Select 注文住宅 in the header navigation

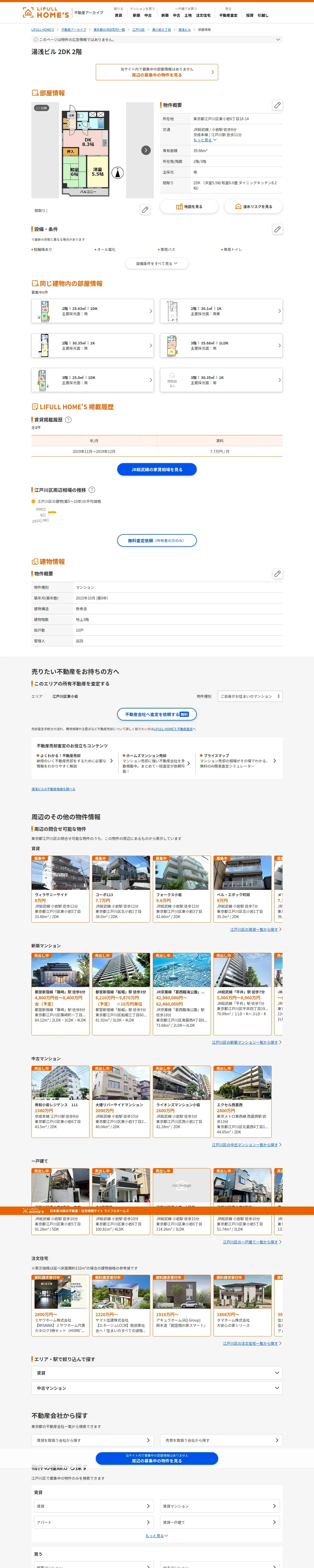point(203,15)
